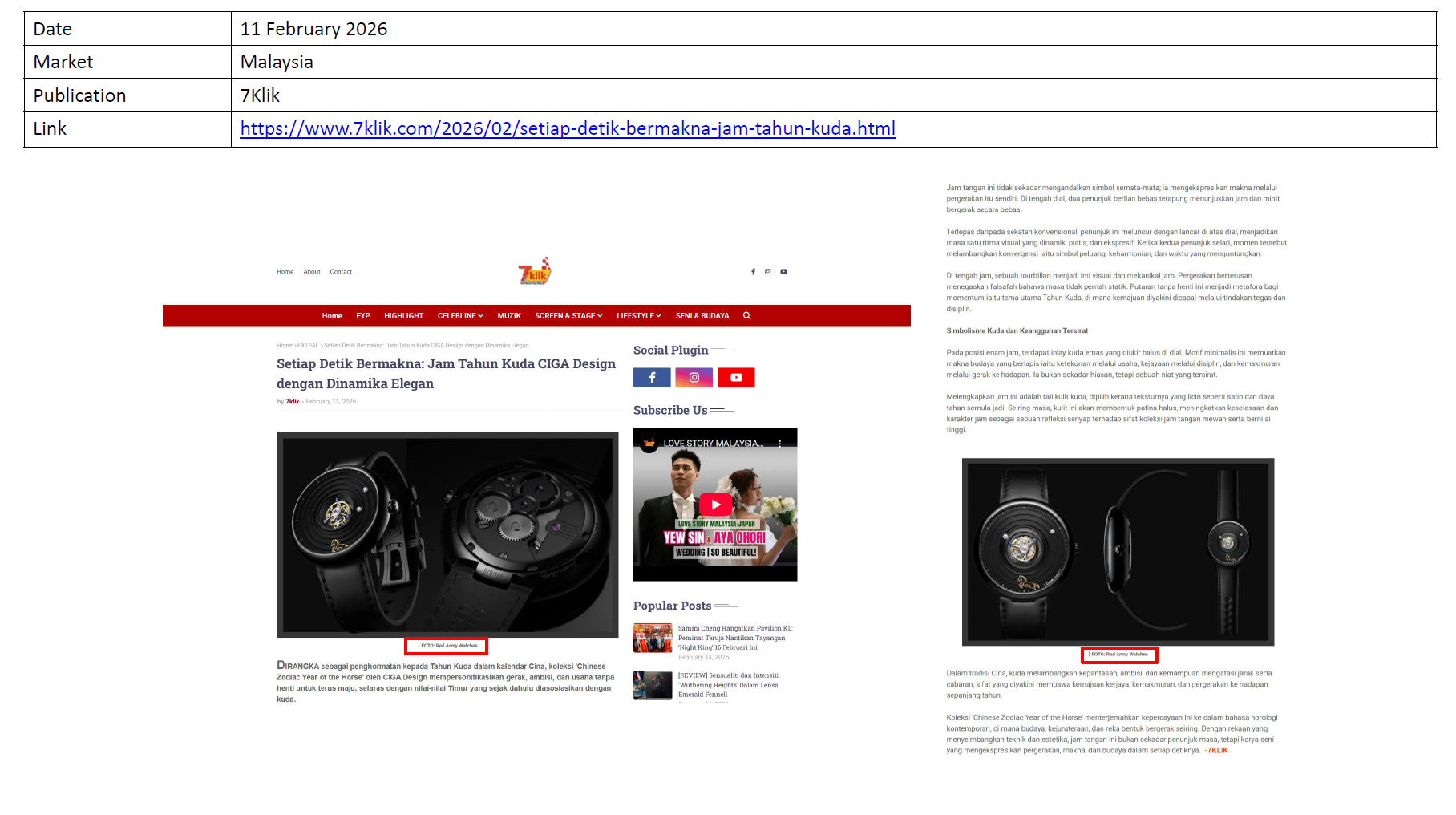This screenshot has height=815, width=1456.
Task: Click the Subscribe Us heading
Action: pyautogui.click(x=670, y=411)
